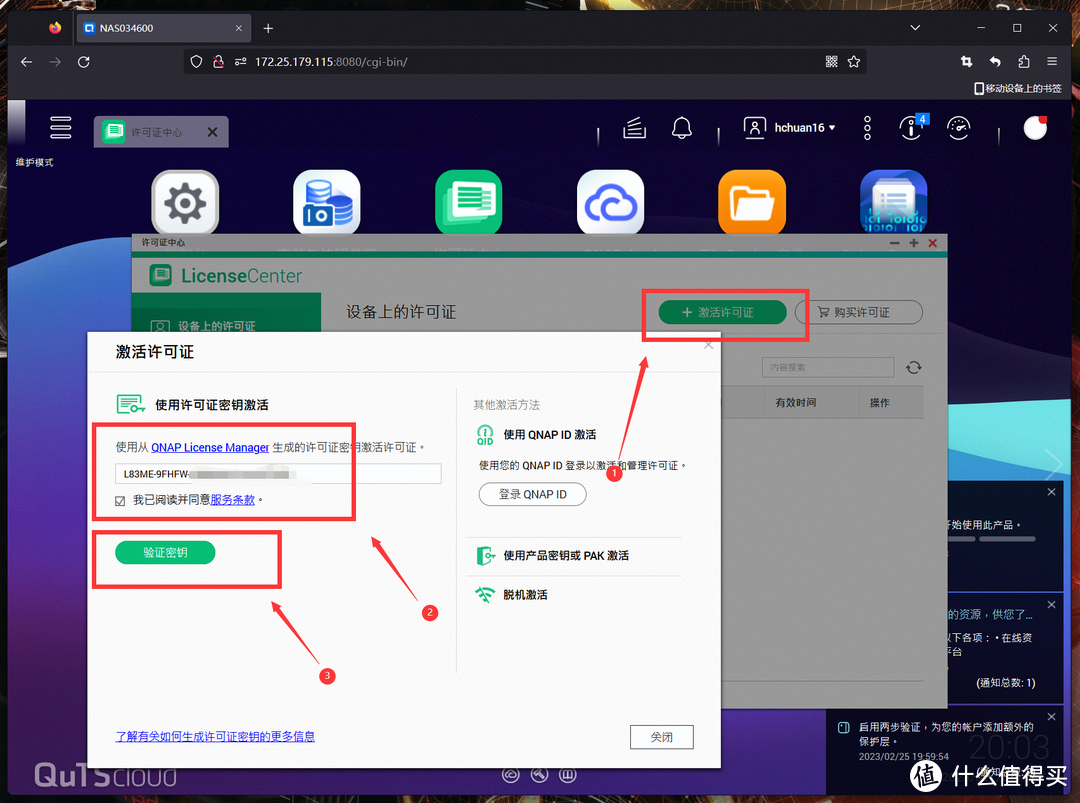The width and height of the screenshot is (1080, 803).
Task: Toggle the agree to terms of service checkbox
Action: point(121,501)
